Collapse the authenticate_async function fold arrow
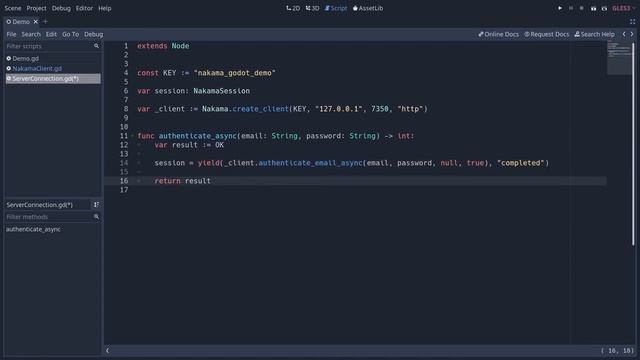Viewport: 640px width, 360px height. pos(132,136)
